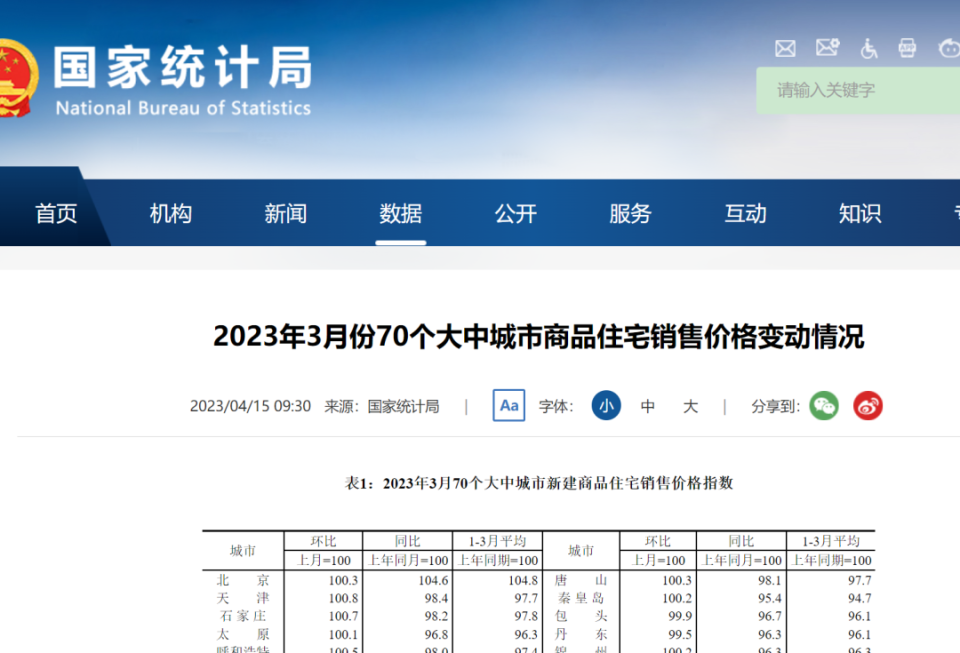
Task: Click the Aa font style icon
Action: click(509, 406)
